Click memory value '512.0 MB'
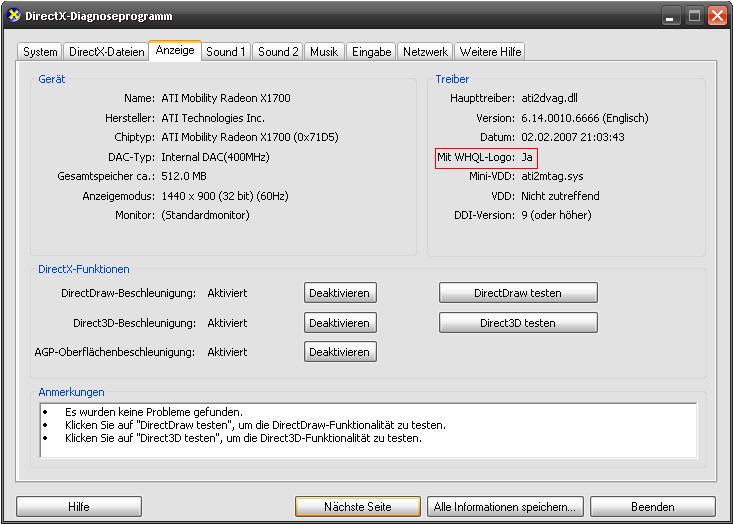The height and width of the screenshot is (524, 733). pyautogui.click(x=184, y=176)
